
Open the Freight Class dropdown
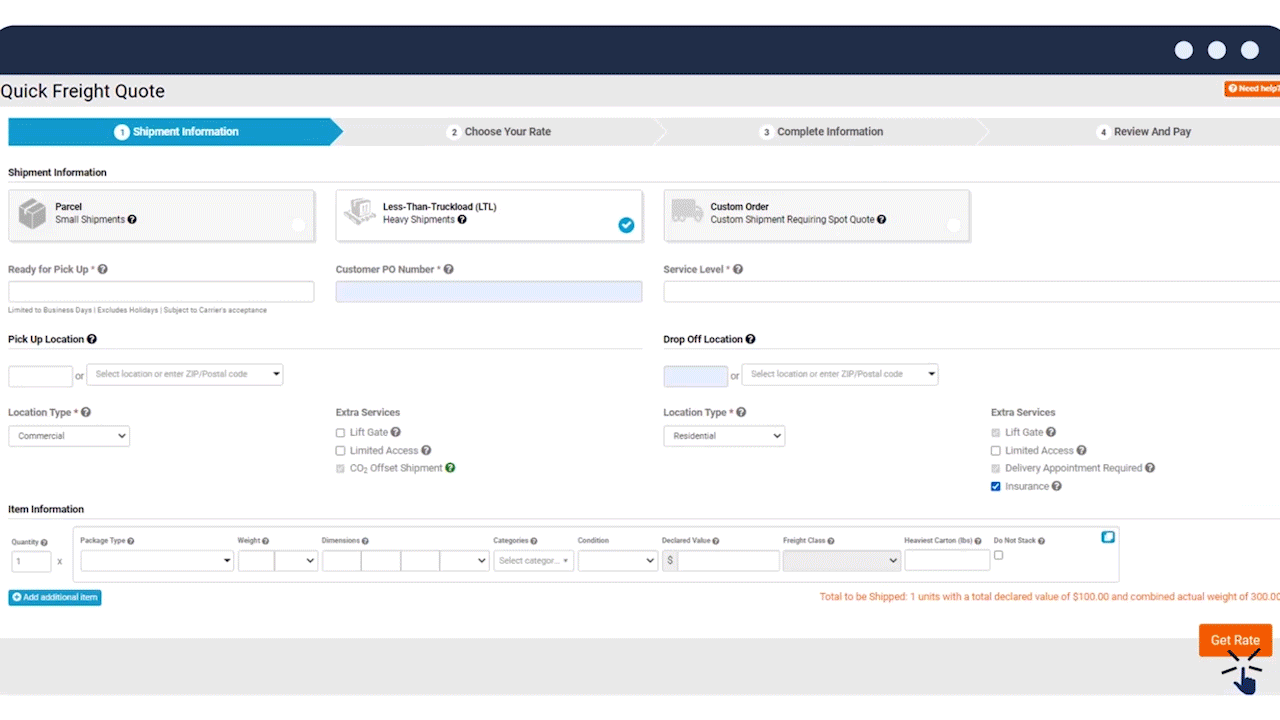[842, 561]
